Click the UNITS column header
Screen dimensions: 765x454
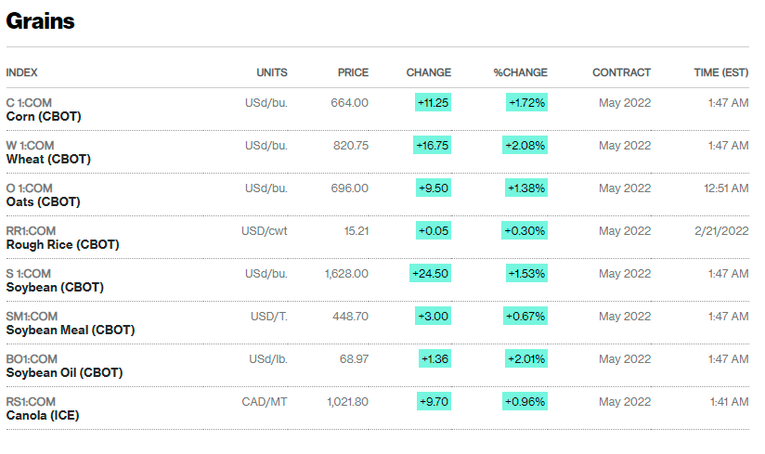(x=271, y=72)
